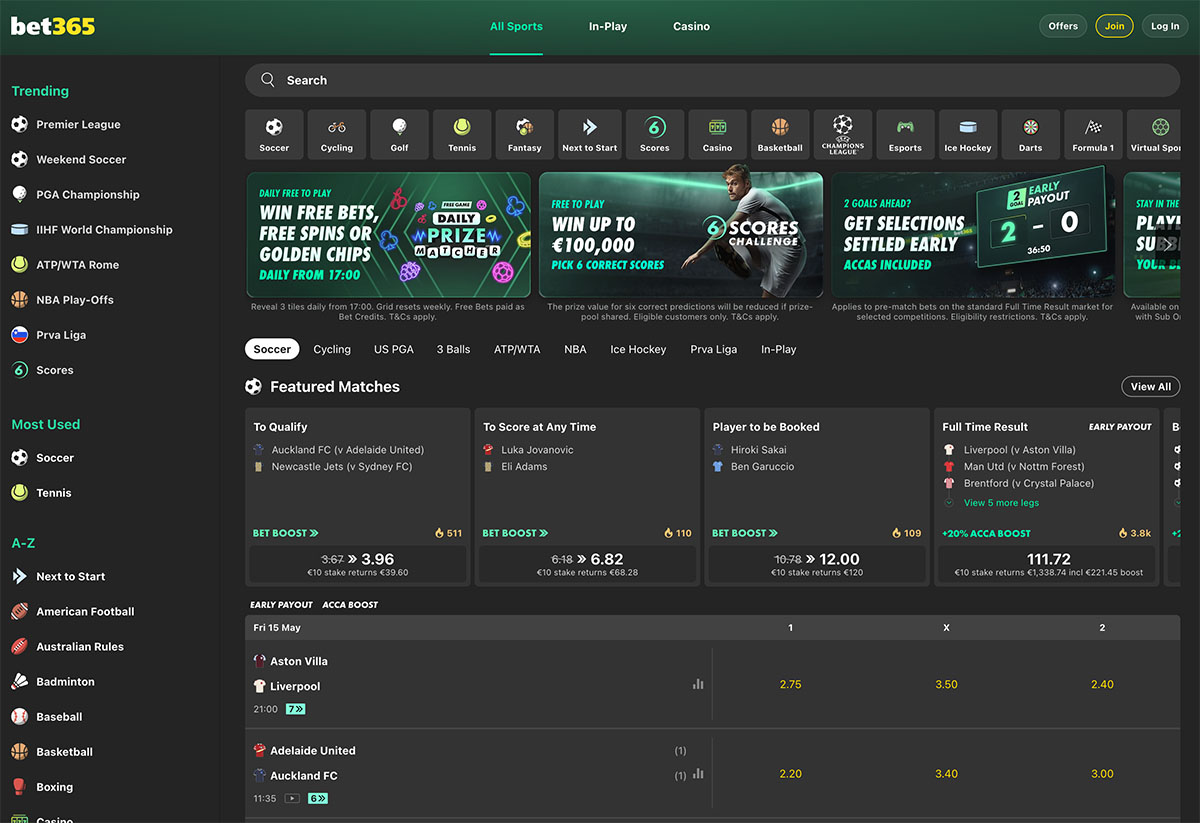
Task: Select the Soccer filter pill
Action: 272,349
